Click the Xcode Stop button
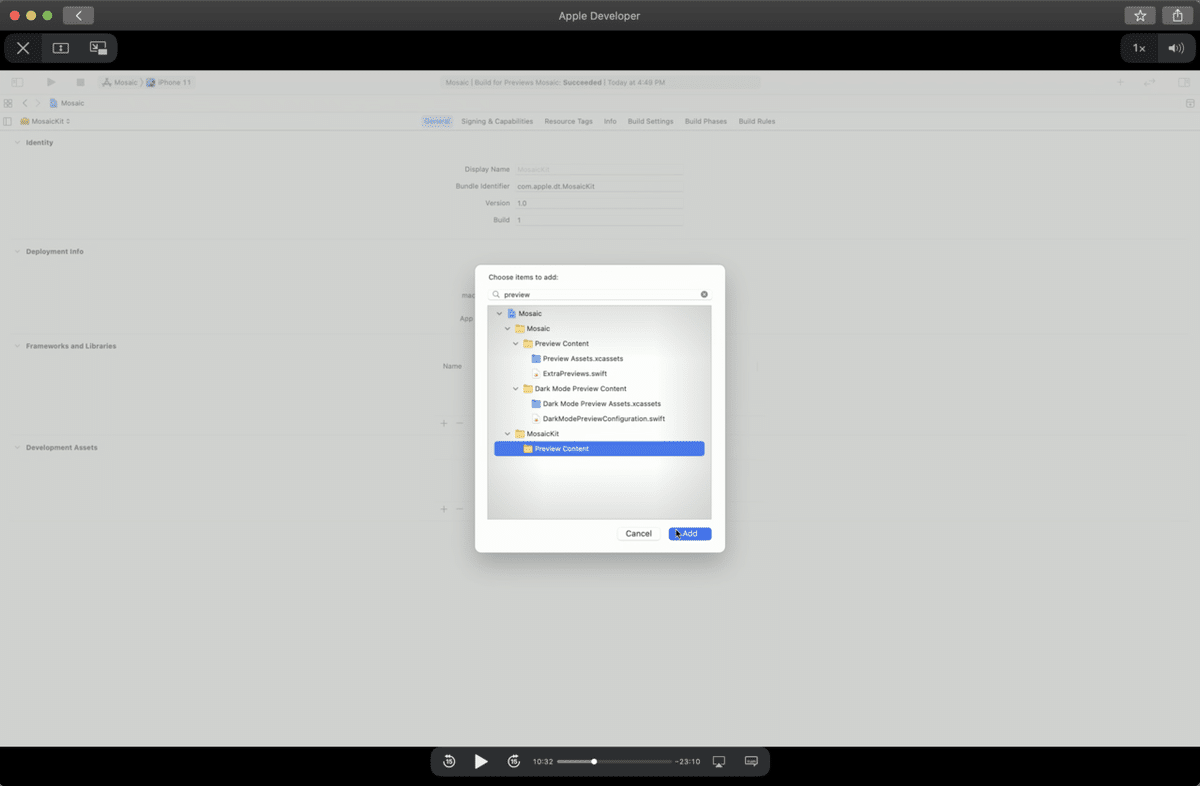The height and width of the screenshot is (786, 1200). tap(80, 82)
